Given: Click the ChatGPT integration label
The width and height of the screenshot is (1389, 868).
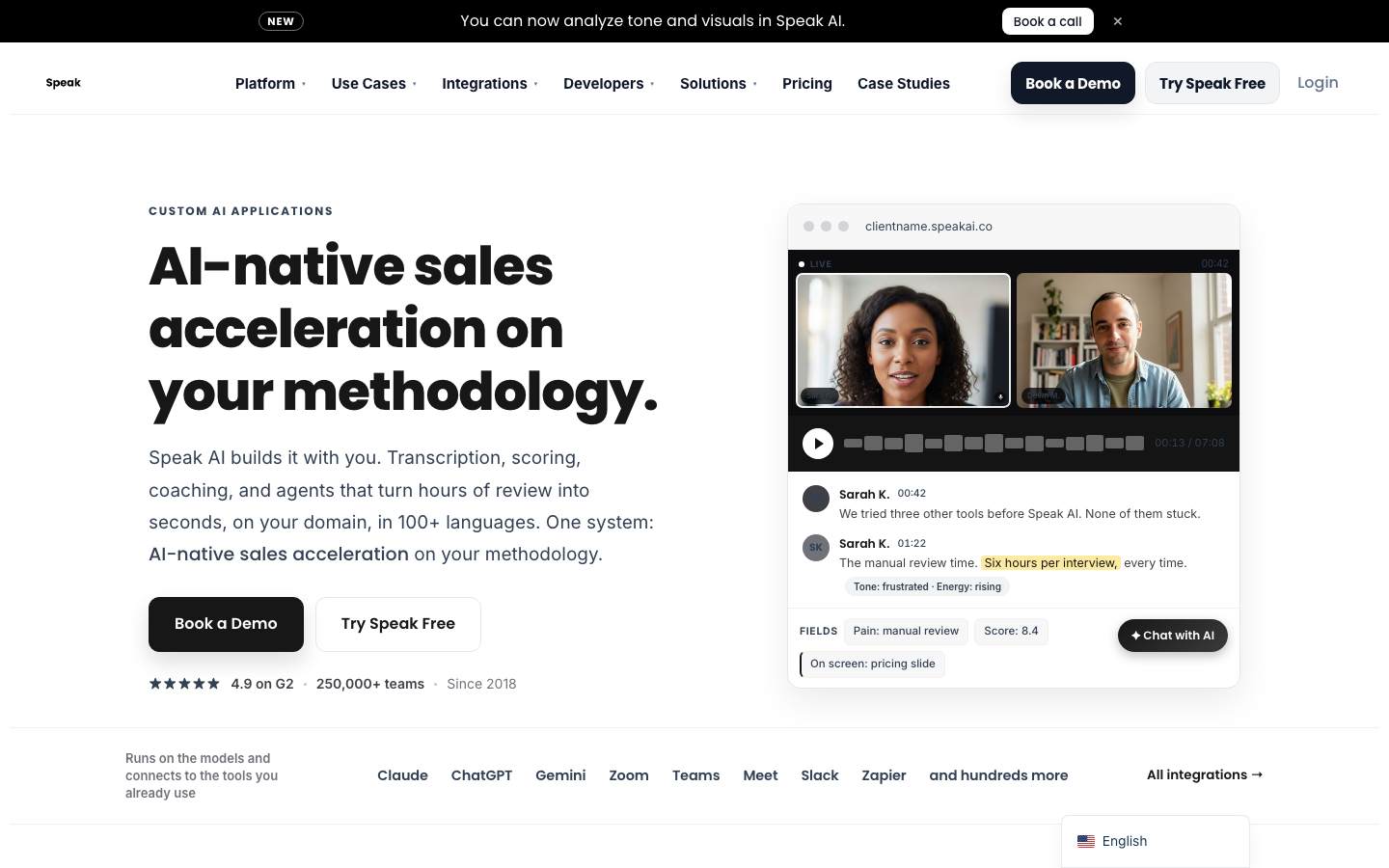Looking at the screenshot, I should [481, 775].
